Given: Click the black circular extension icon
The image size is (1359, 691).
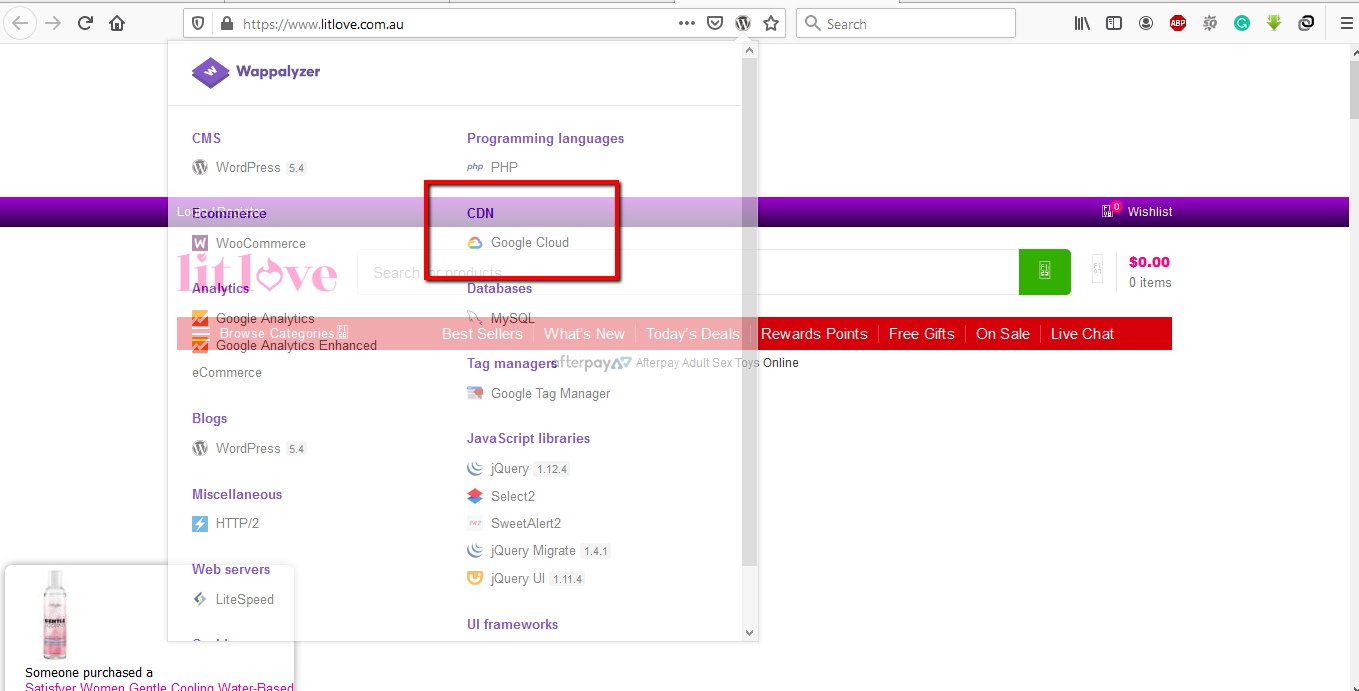Looking at the screenshot, I should (x=1306, y=23).
